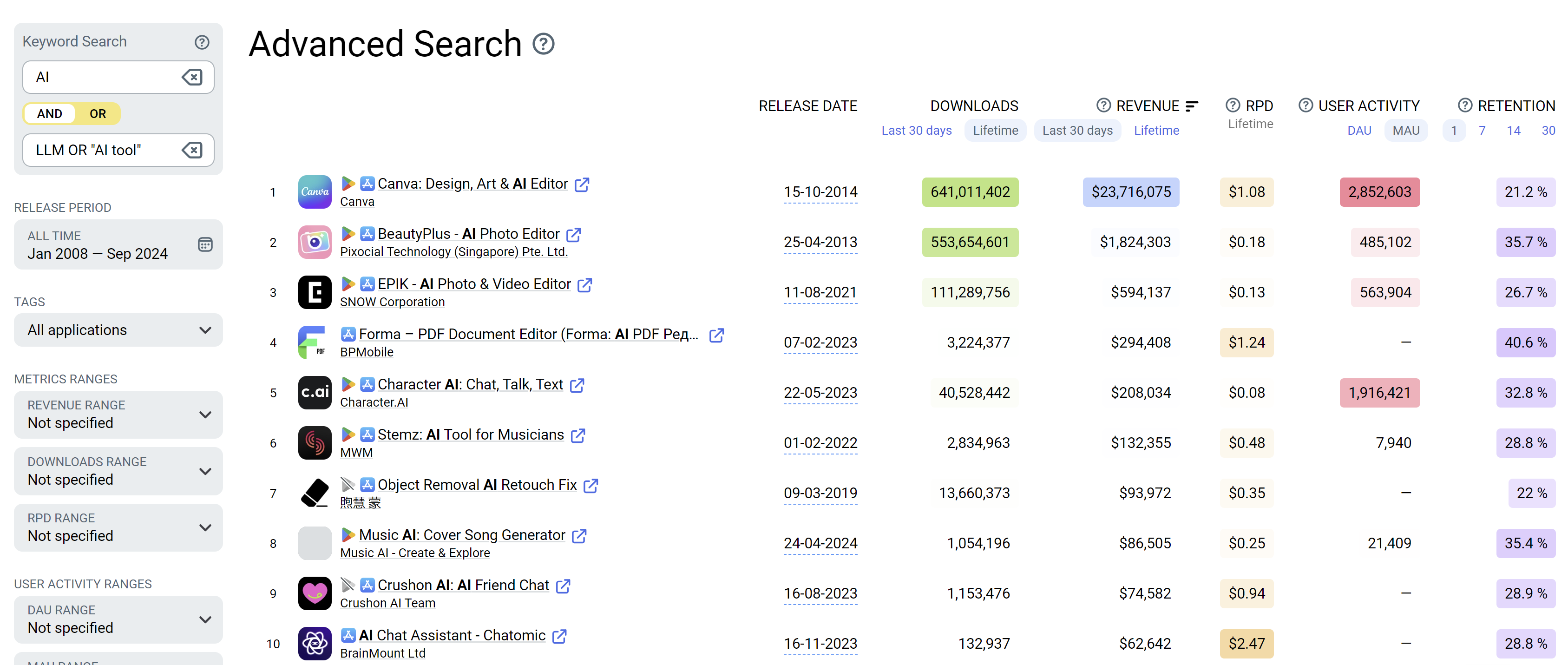The width and height of the screenshot is (1568, 665).
Task: Click the EPIK app icon
Action: pos(315,292)
